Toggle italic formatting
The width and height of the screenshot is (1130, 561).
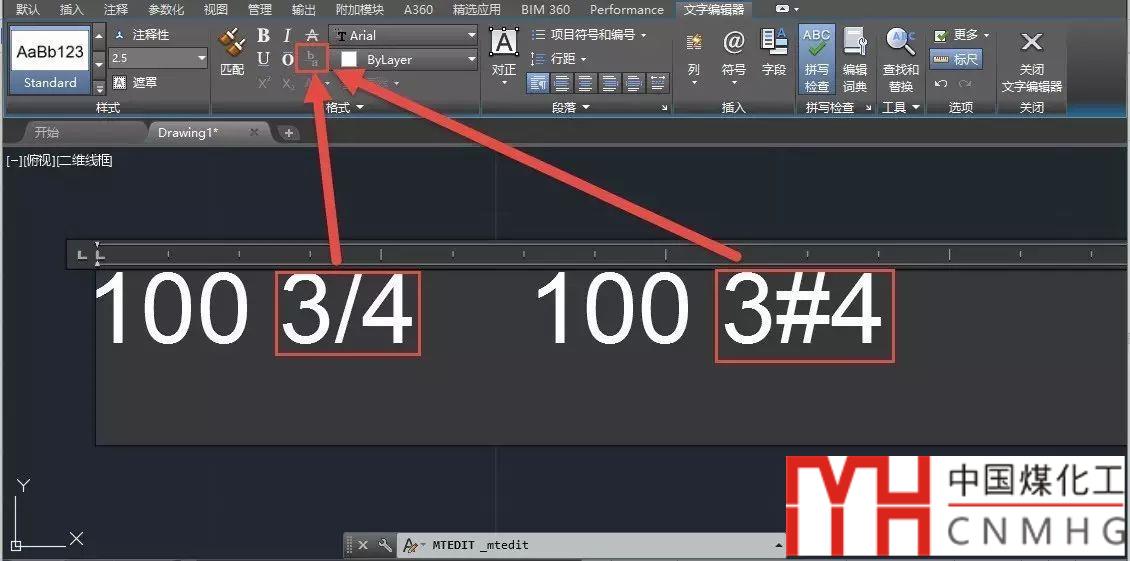[x=287, y=35]
